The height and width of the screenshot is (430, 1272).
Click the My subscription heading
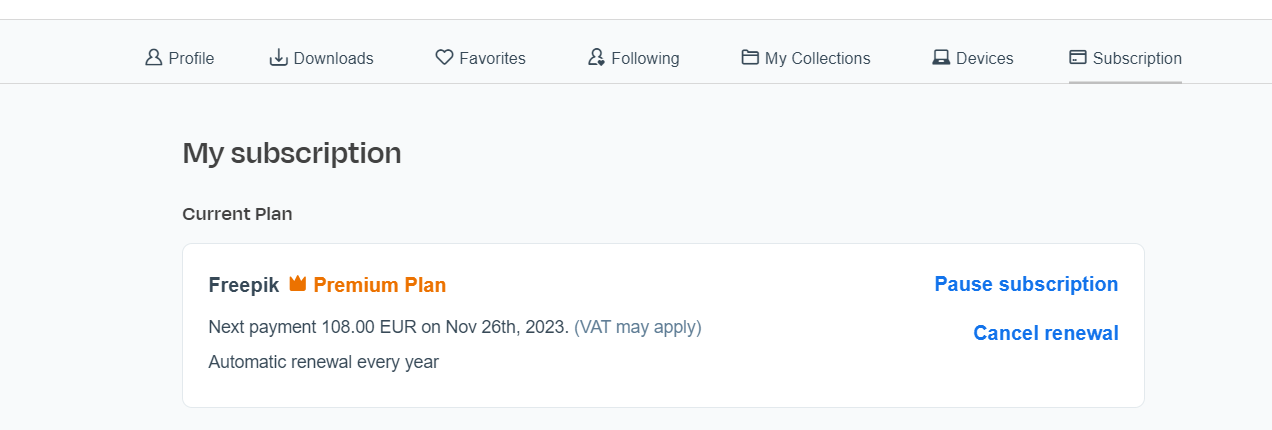[292, 153]
